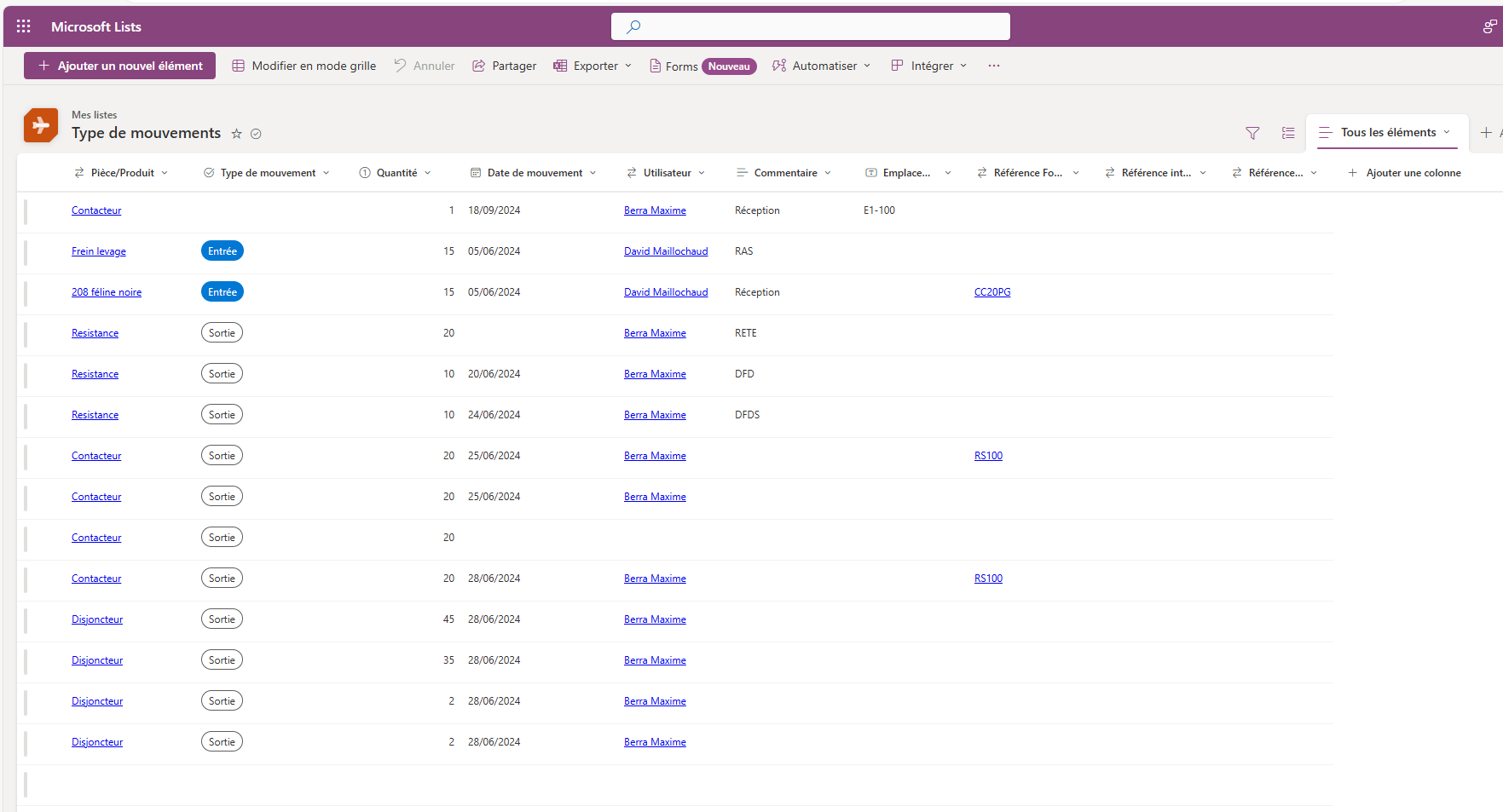Expand the Quantité column chevron

pos(428,173)
